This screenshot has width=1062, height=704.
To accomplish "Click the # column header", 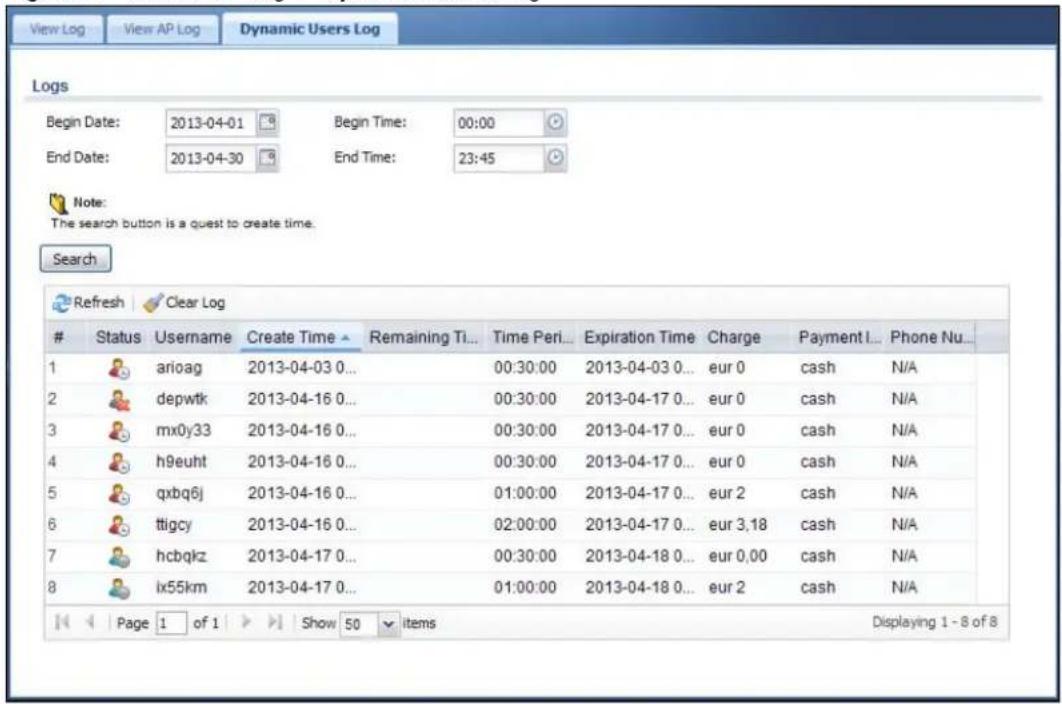I will point(66,337).
